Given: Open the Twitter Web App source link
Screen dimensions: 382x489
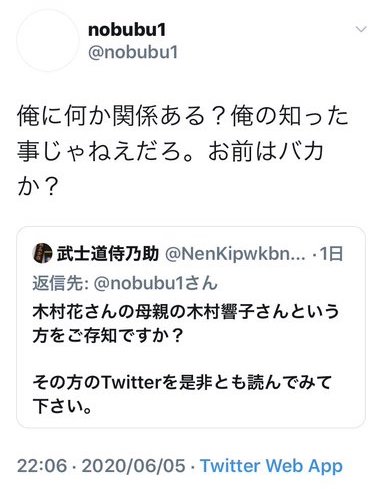Looking at the screenshot, I should (x=271, y=466).
